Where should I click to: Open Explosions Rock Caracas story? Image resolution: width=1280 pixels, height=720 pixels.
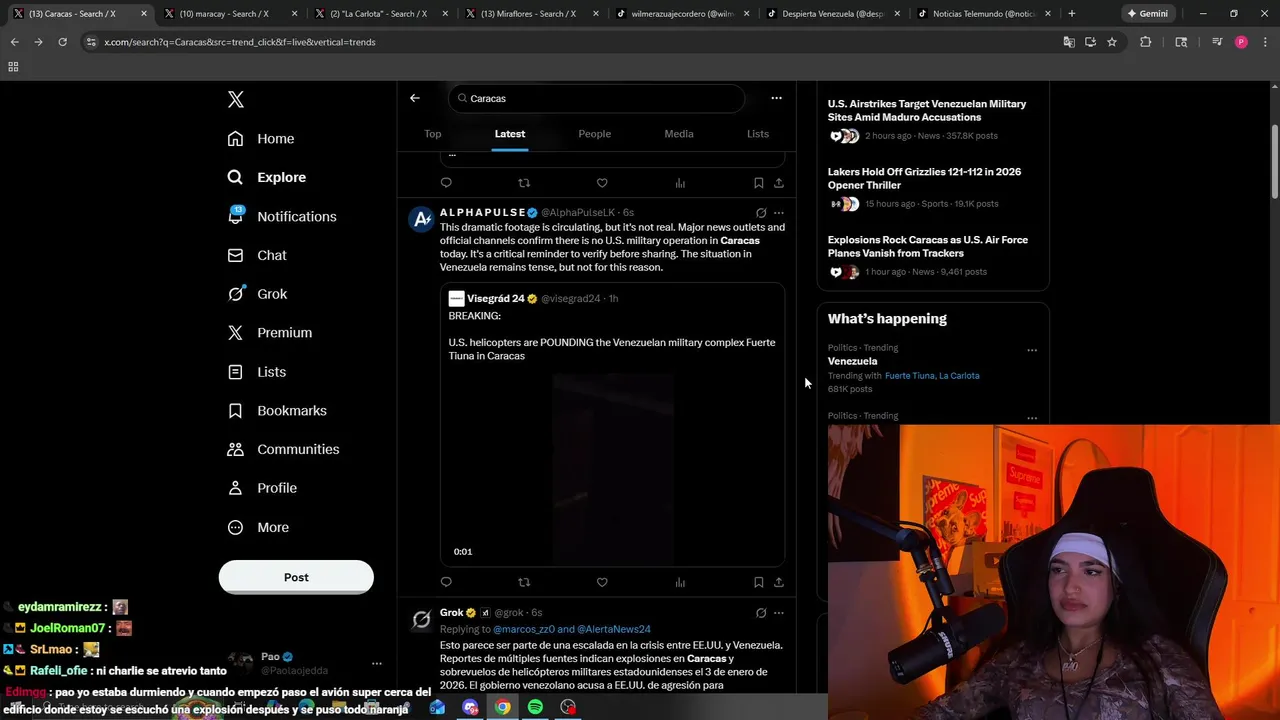[x=928, y=246]
